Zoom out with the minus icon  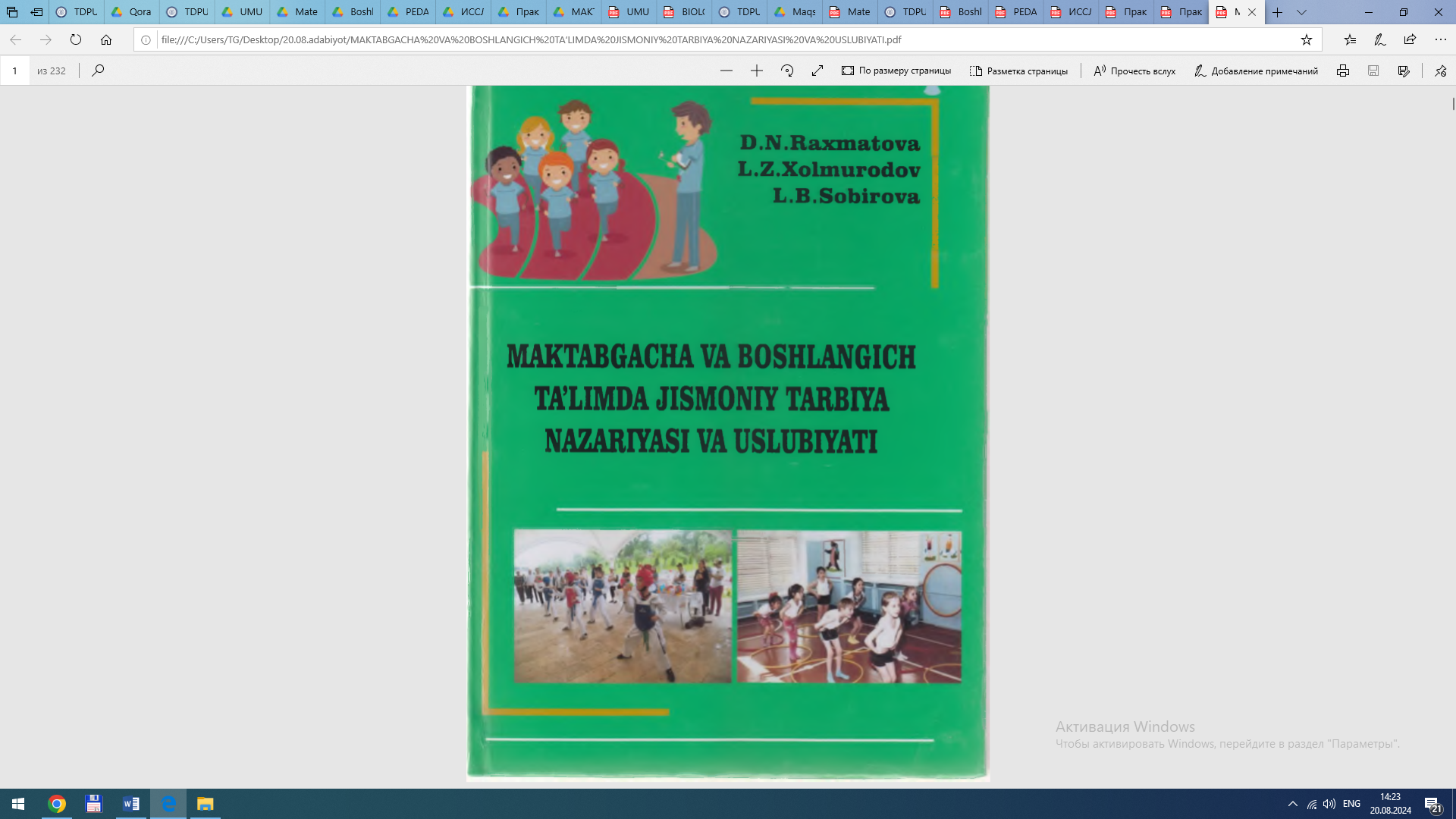726,71
